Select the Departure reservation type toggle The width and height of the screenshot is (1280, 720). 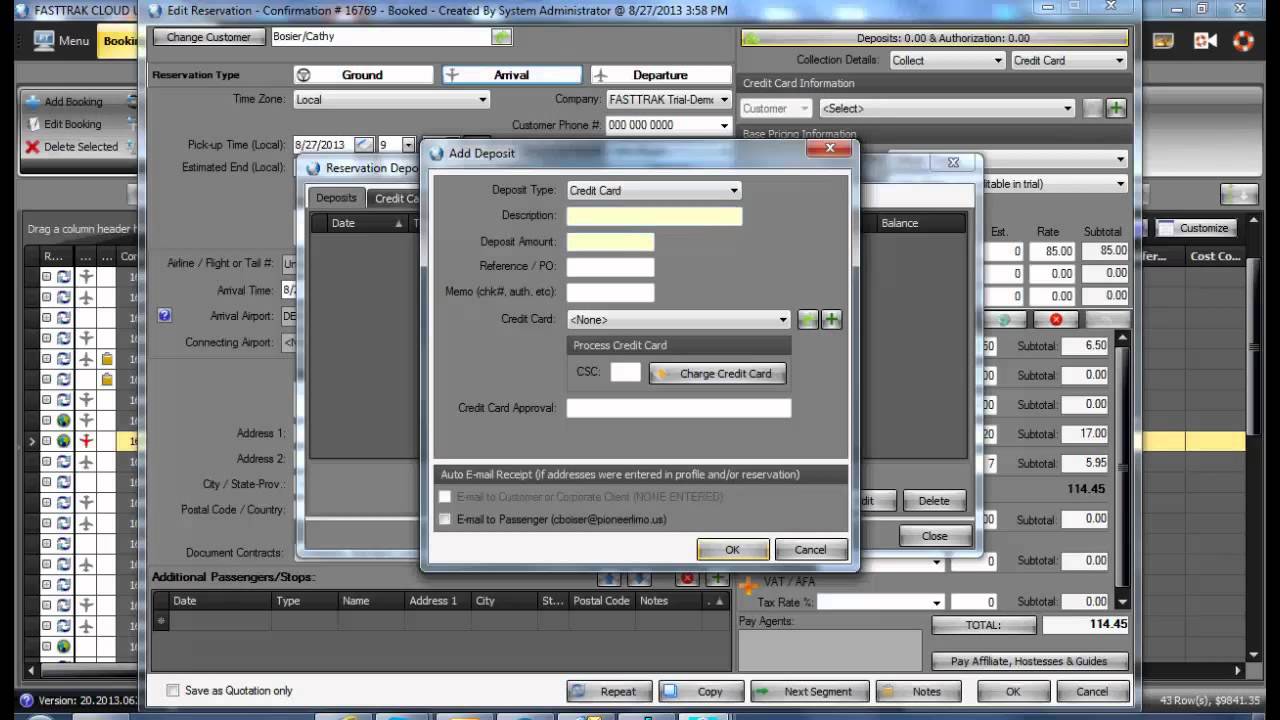tap(661, 75)
